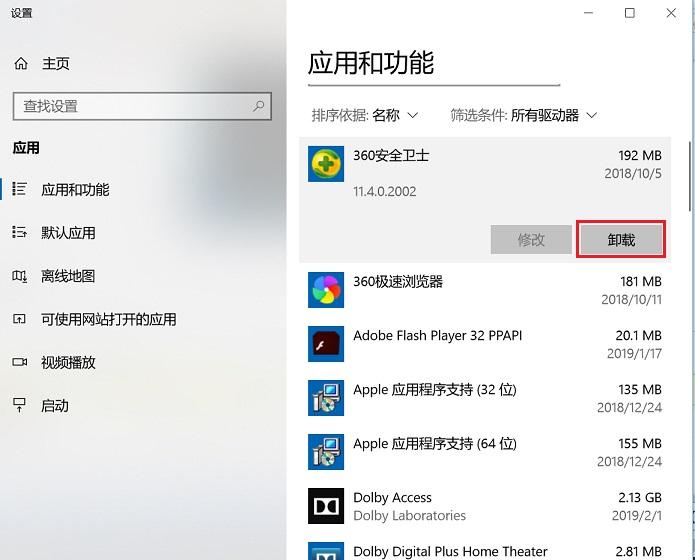
Task: Click the Home (主页) house icon
Action: [21, 63]
